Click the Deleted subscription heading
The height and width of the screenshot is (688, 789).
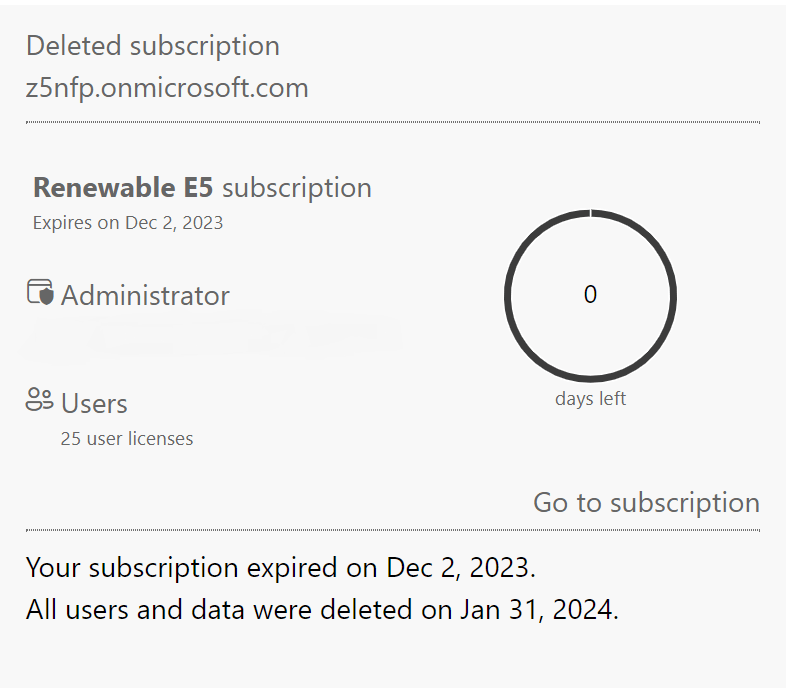tap(153, 46)
